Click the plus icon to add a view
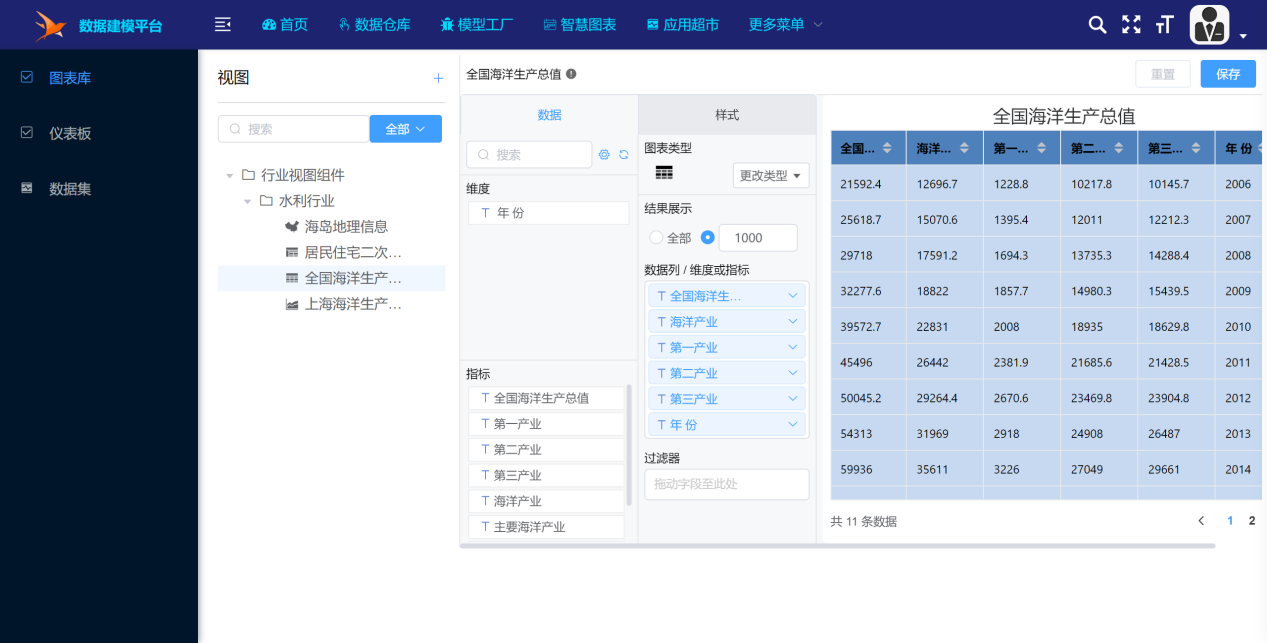This screenshot has height=643, width=1267. pos(437,78)
